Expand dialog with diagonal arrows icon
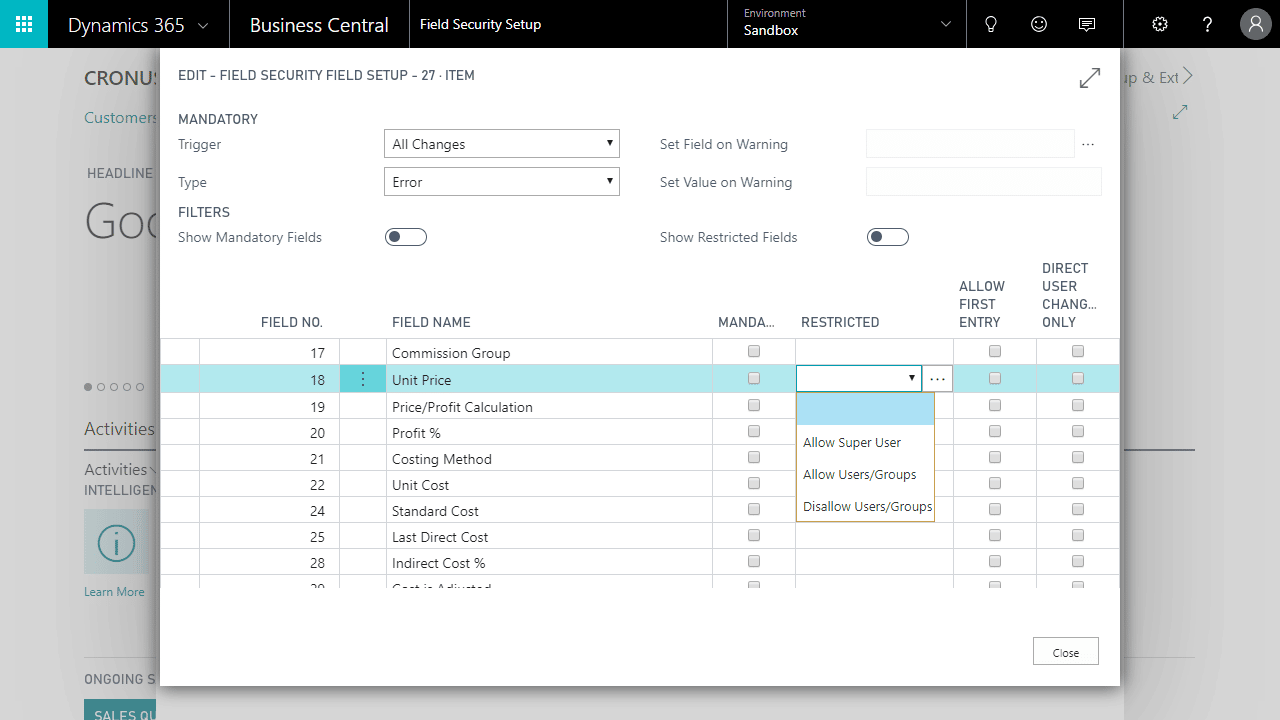1280x720 pixels. coord(1090,77)
